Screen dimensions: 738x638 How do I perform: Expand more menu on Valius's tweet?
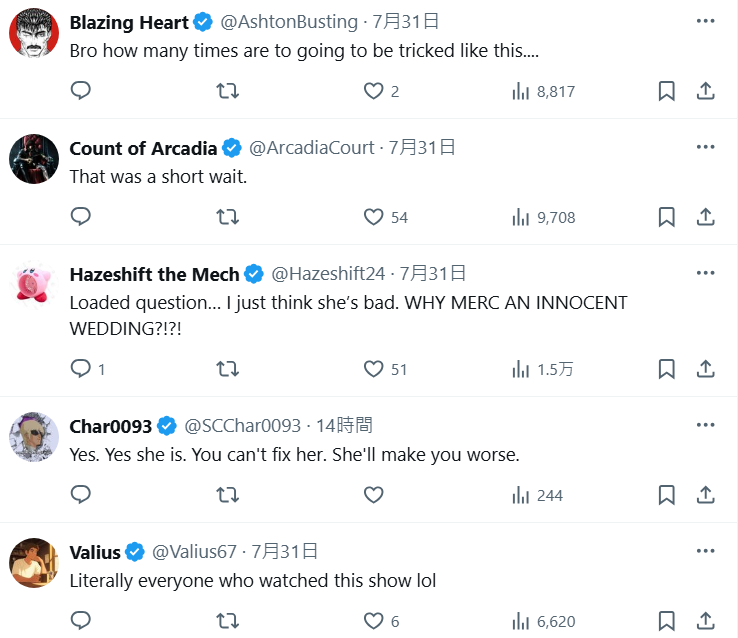[x=705, y=551]
